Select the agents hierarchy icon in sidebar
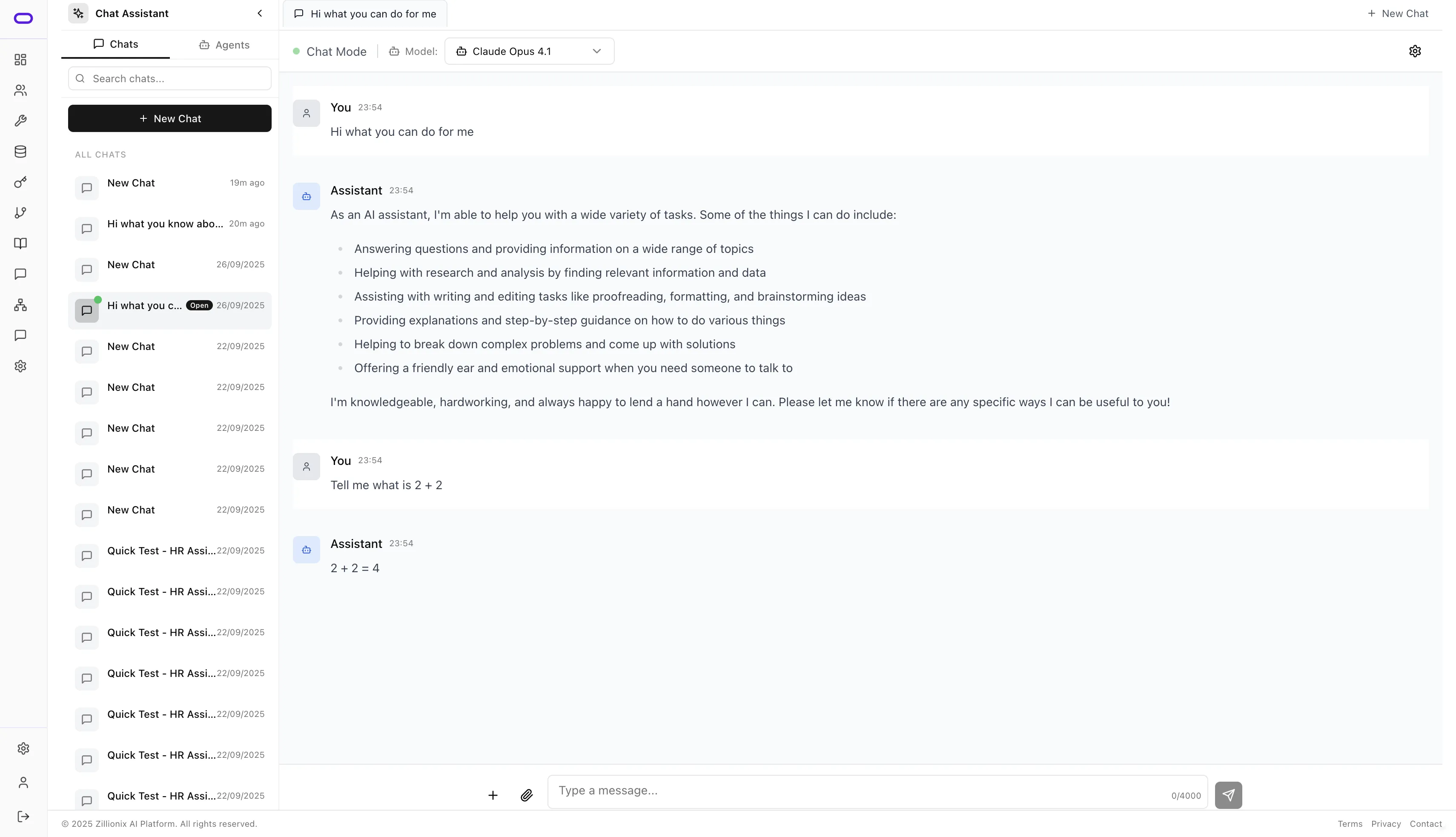 21,305
